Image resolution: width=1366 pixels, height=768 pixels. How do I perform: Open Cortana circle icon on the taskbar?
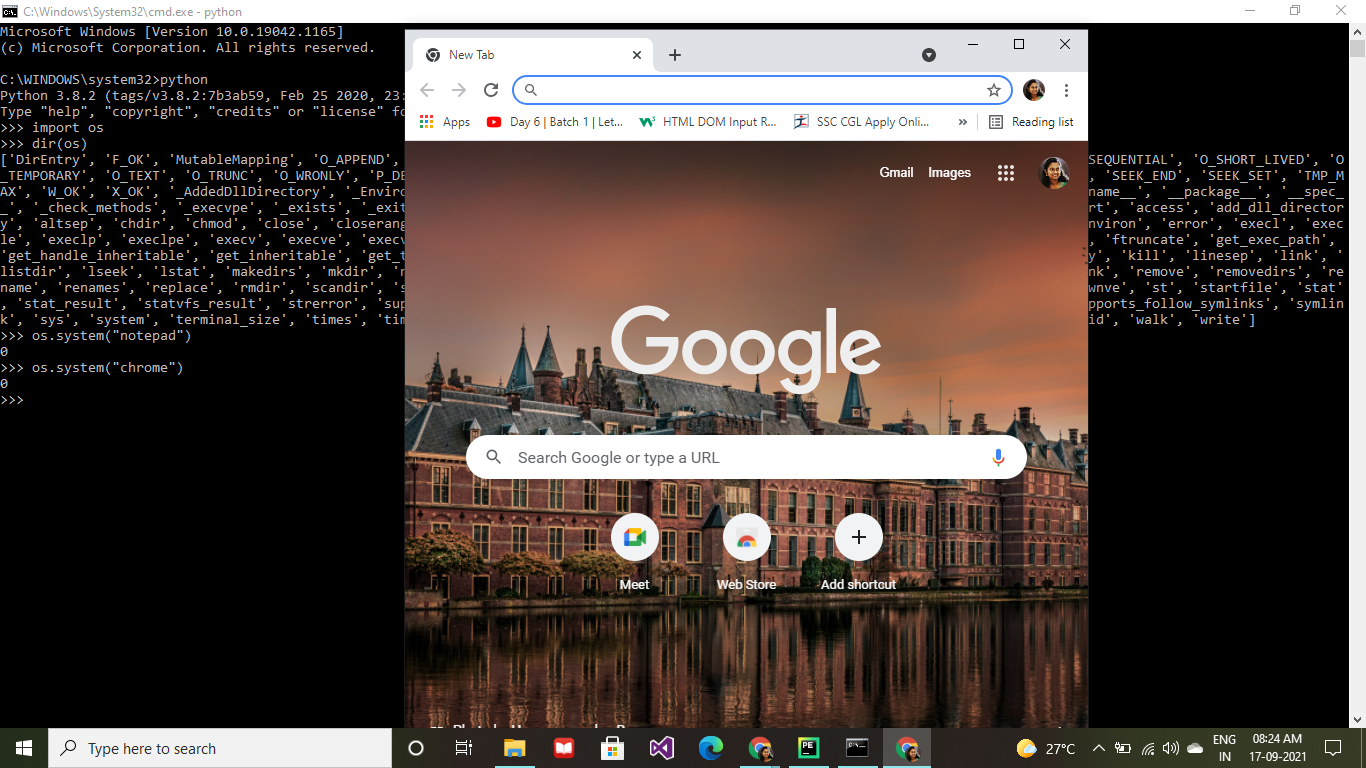(x=416, y=748)
